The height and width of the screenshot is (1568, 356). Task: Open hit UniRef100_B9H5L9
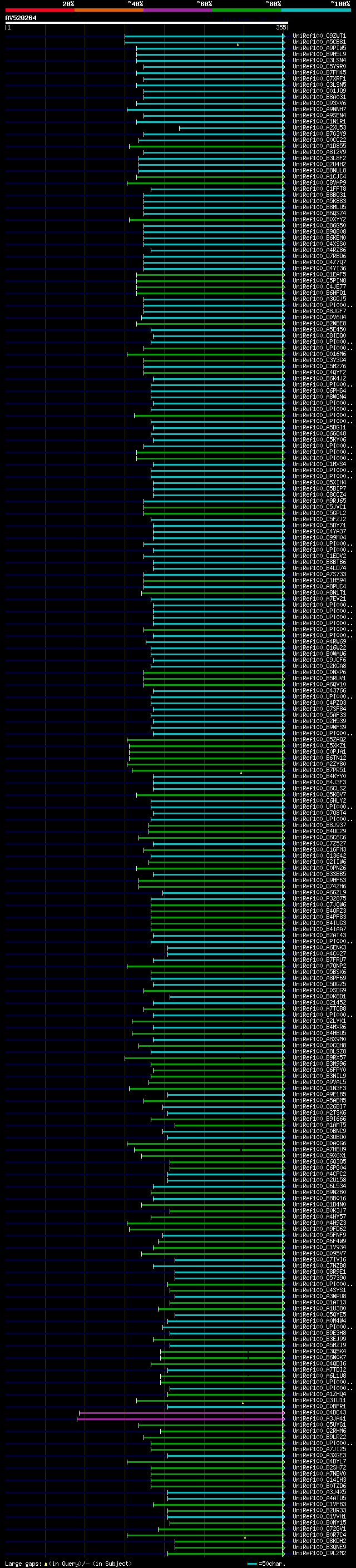[319, 54]
